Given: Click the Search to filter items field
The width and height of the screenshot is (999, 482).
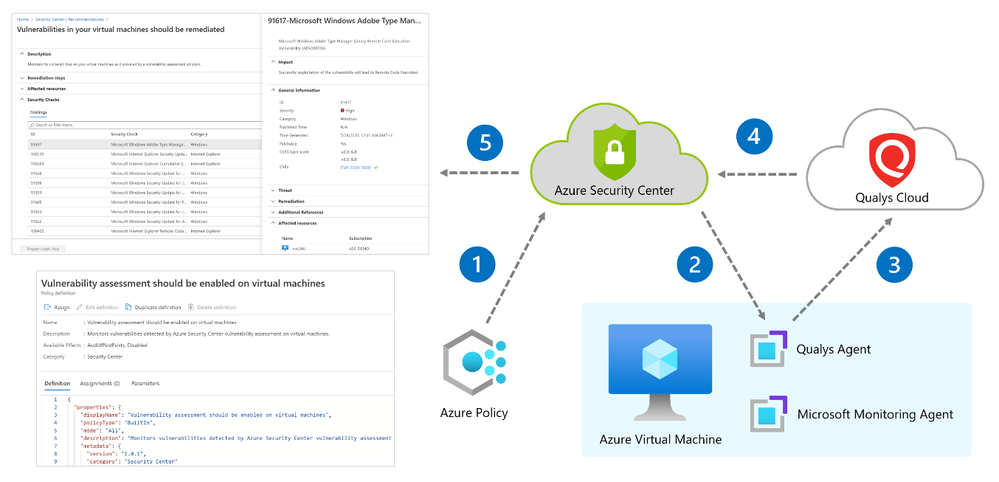Looking at the screenshot, I should click(x=143, y=125).
